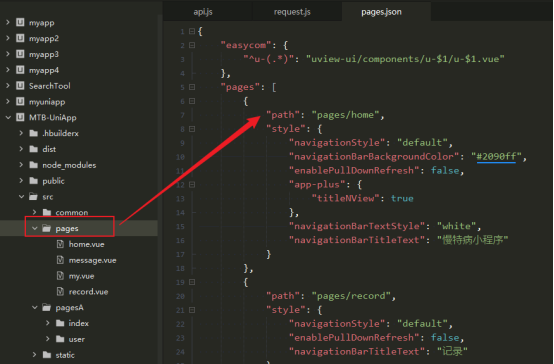
Task: Click the src open-folder icon
Action: pos(34,196)
